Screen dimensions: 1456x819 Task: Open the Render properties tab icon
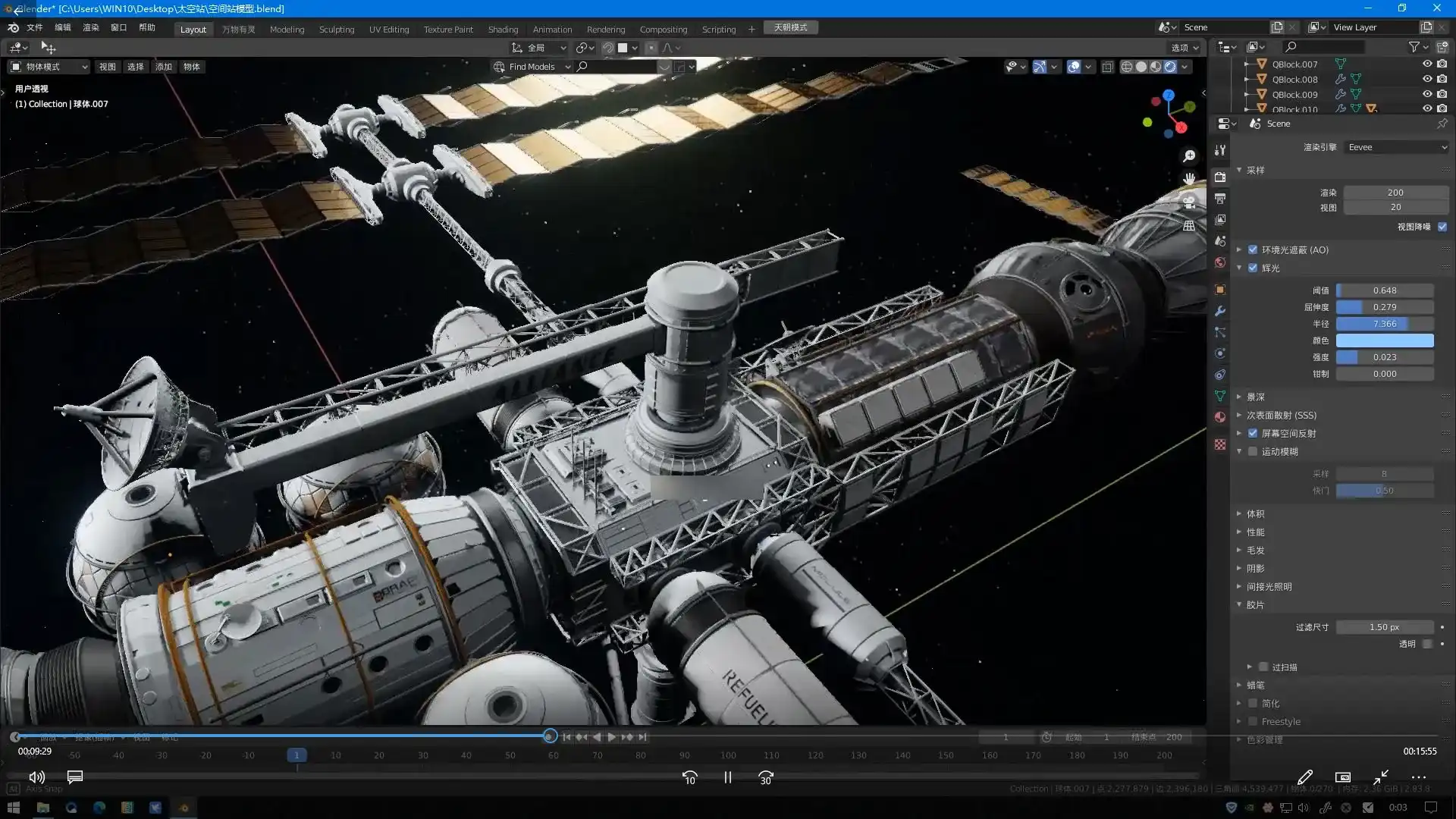pyautogui.click(x=1219, y=177)
